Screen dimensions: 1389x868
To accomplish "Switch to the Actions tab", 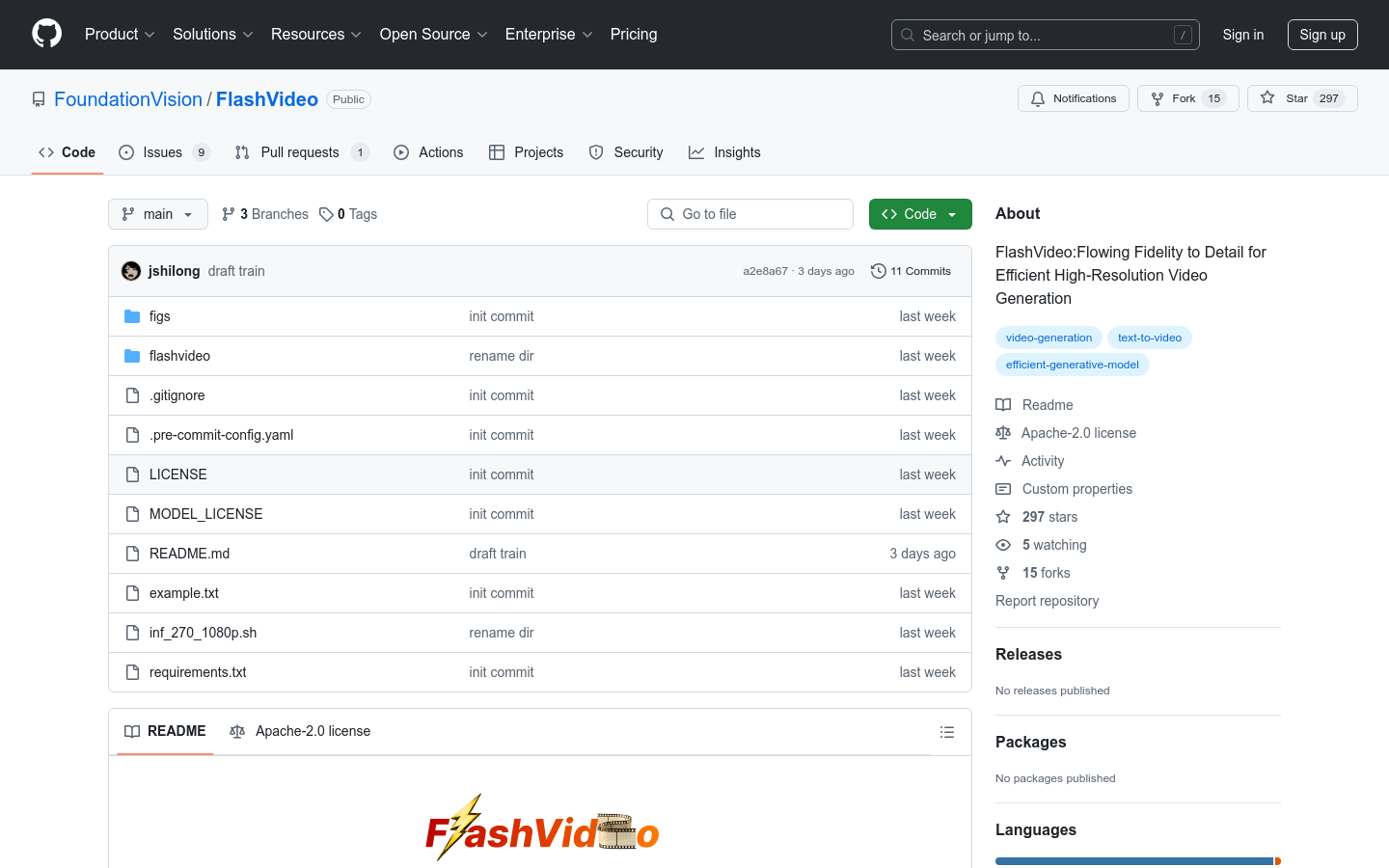I will coord(428,152).
